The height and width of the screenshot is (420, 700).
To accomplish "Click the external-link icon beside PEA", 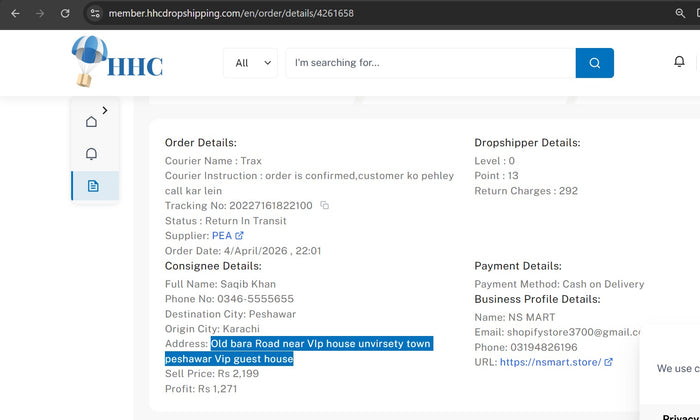I will [239, 235].
